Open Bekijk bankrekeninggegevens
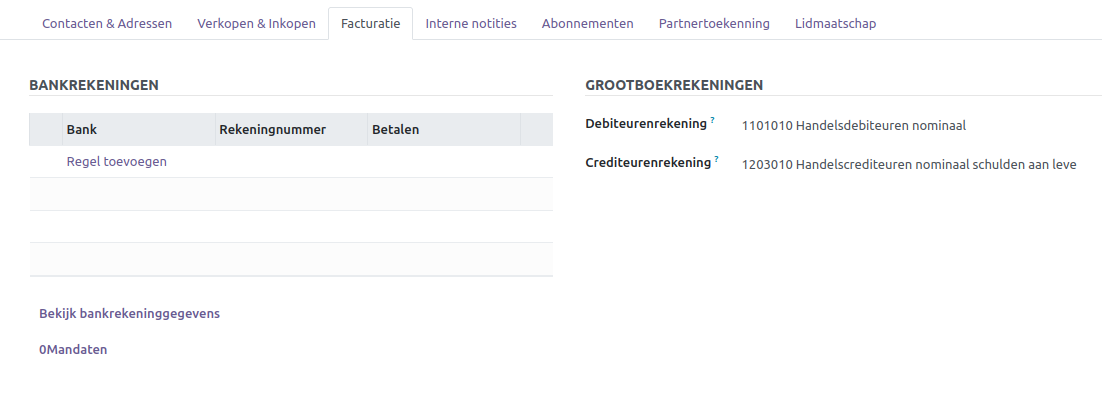Screen dimensions: 1102x403 tap(129, 313)
